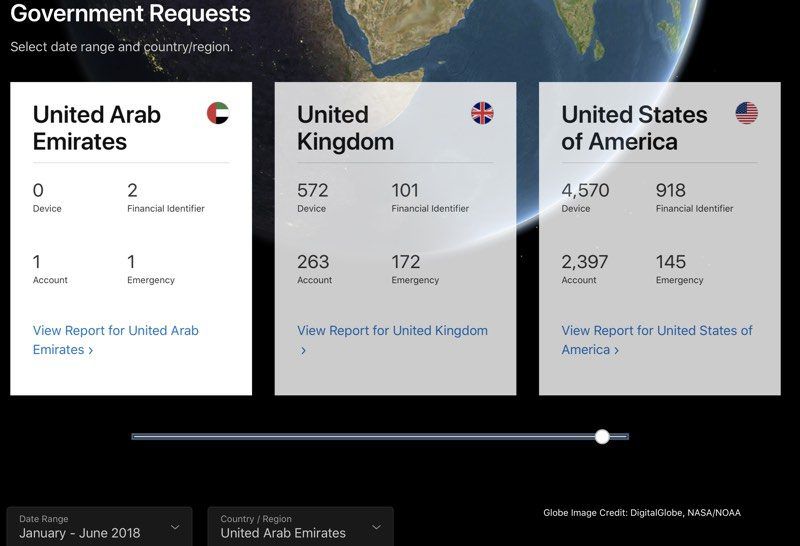Click the 2 Financial Identifier value for UAE
The image size is (800, 546).
coord(132,190)
